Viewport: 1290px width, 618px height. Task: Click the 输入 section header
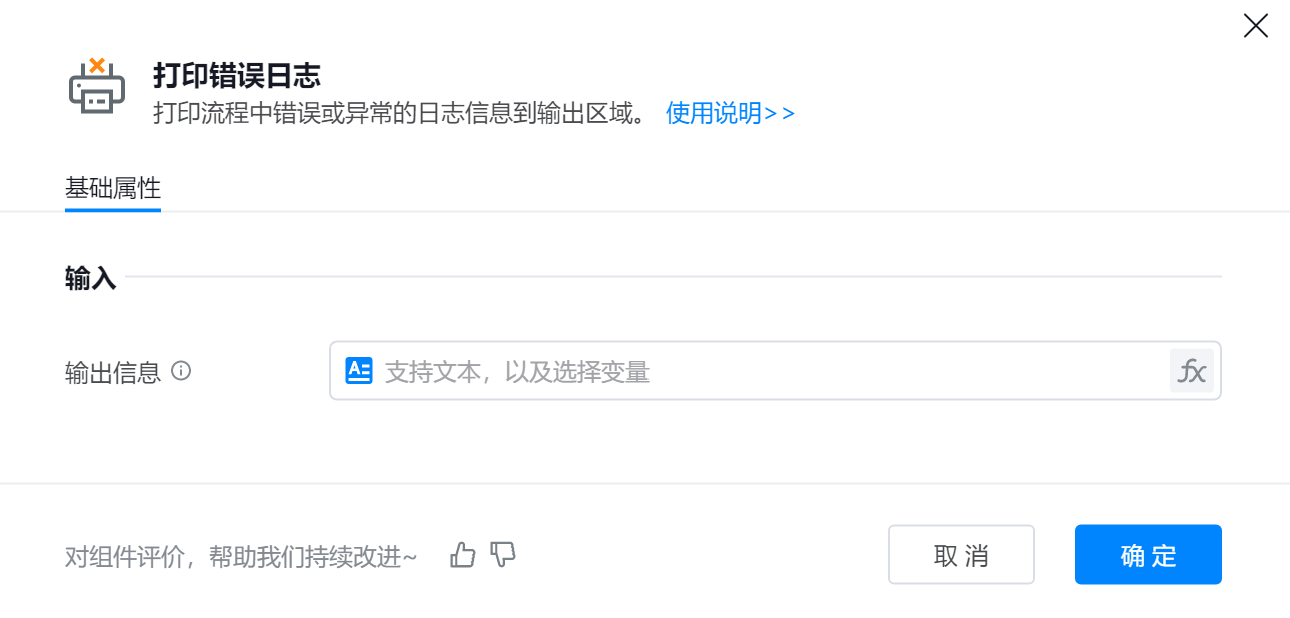point(91,279)
